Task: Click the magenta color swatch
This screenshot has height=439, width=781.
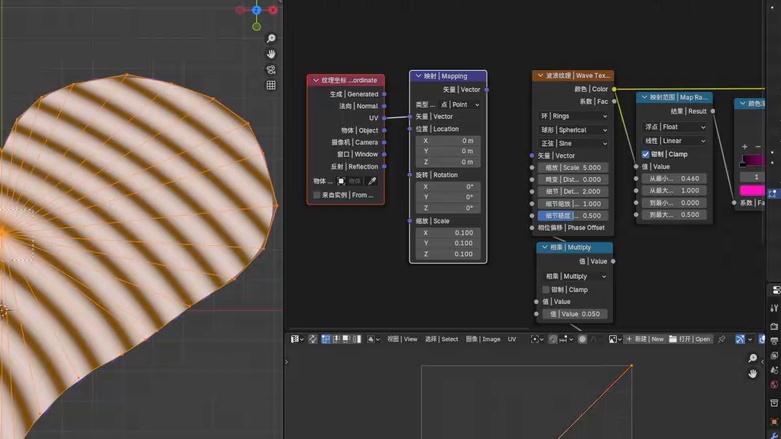Action: pos(752,190)
